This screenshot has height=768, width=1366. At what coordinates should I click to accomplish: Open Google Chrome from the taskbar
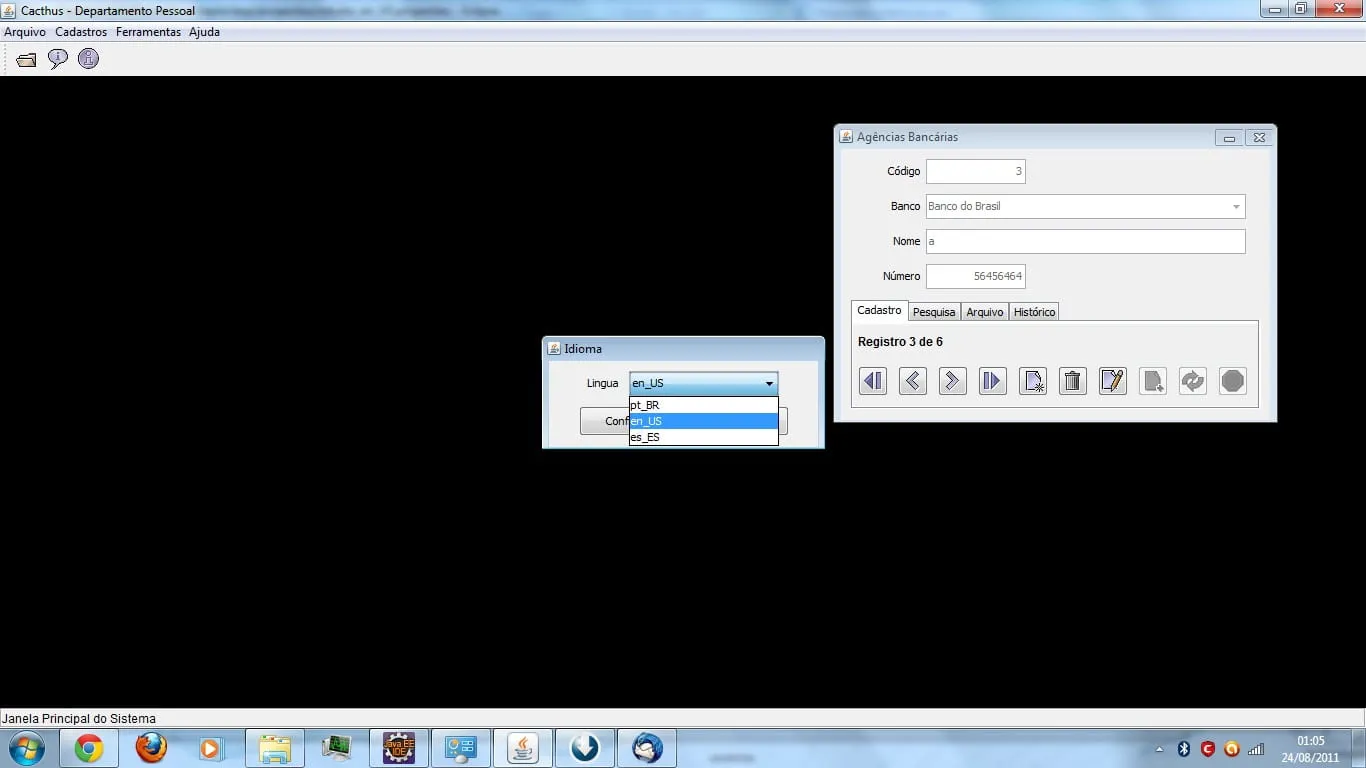tap(89, 748)
